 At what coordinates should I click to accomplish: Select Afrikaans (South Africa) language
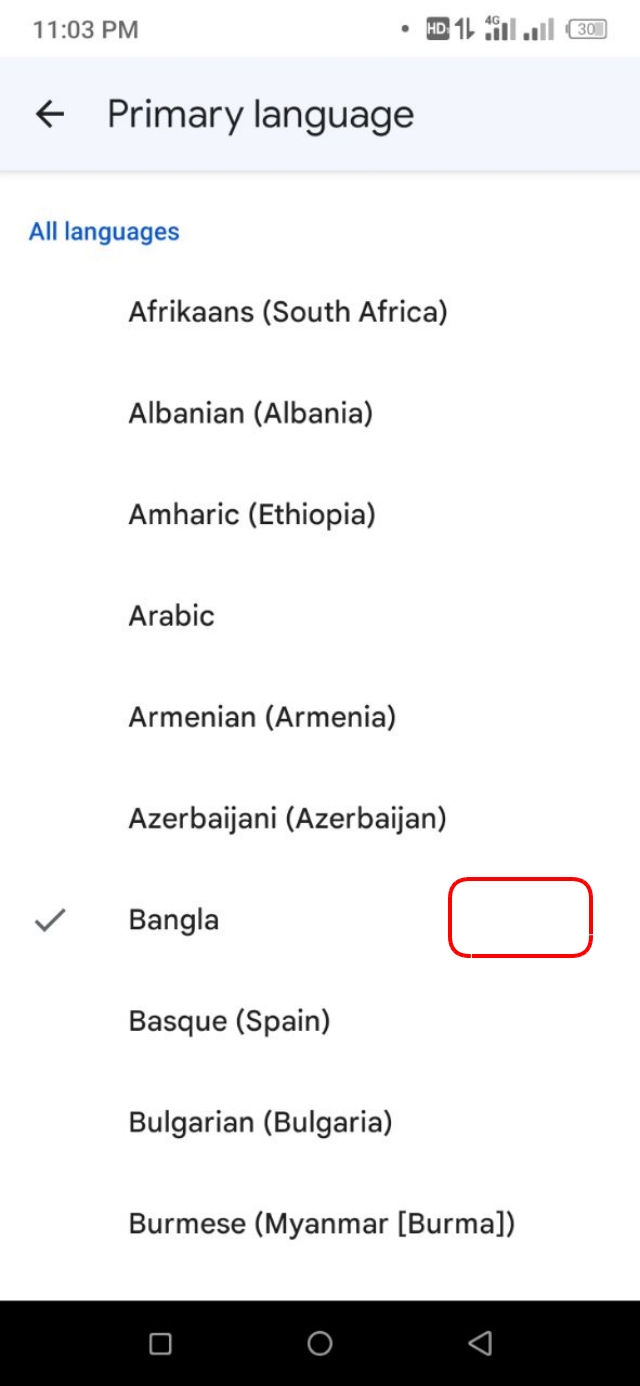tap(288, 312)
